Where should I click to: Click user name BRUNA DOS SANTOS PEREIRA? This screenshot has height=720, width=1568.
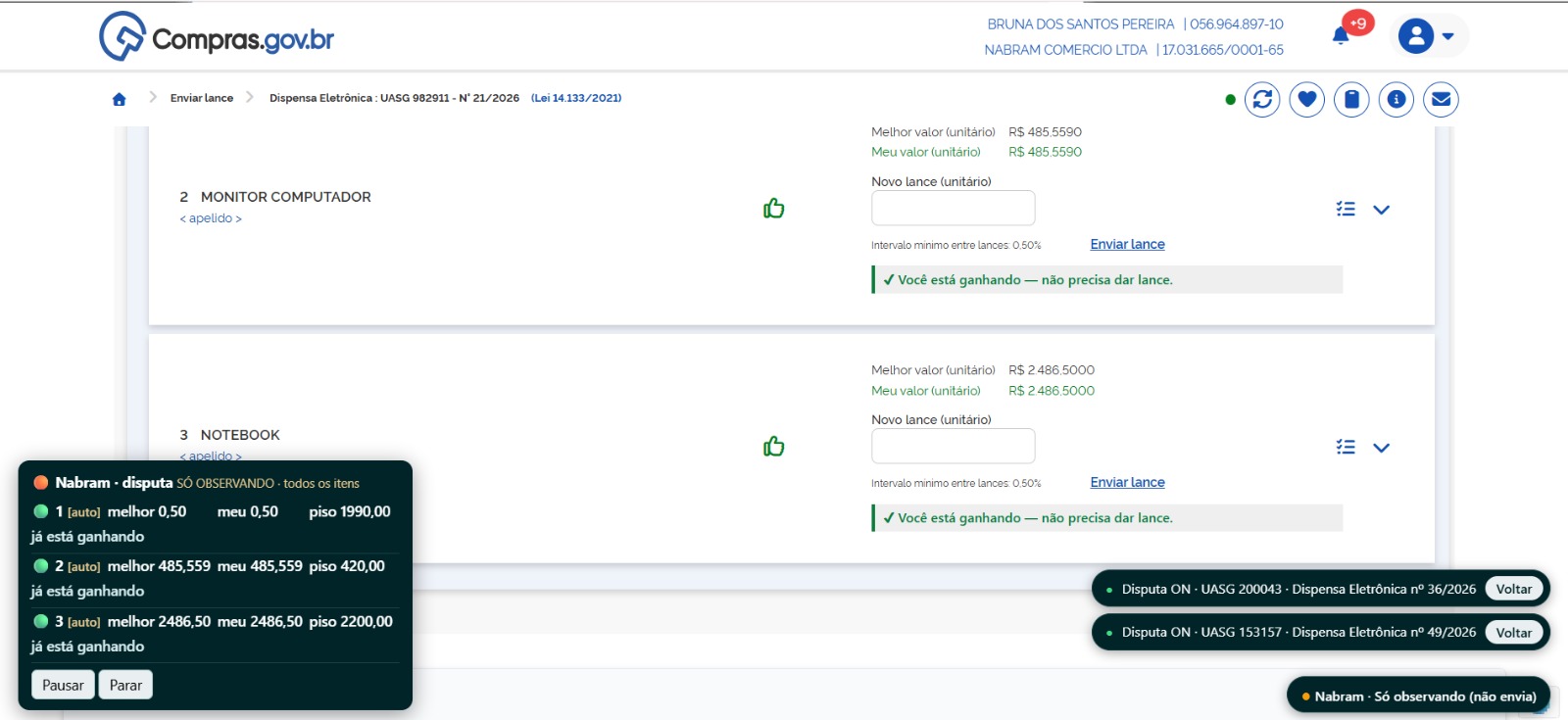coord(1080,24)
